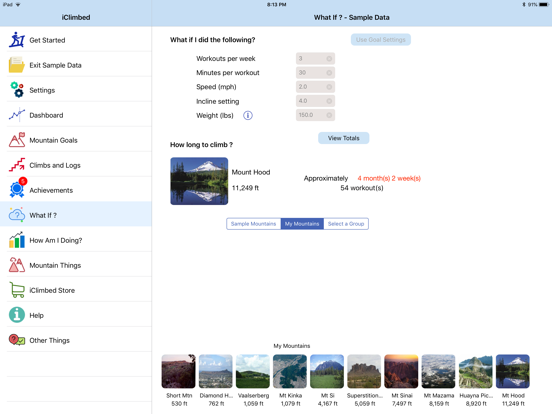This screenshot has width=552, height=414.
Task: Tap the Weight info icon
Action: pyautogui.click(x=248, y=115)
